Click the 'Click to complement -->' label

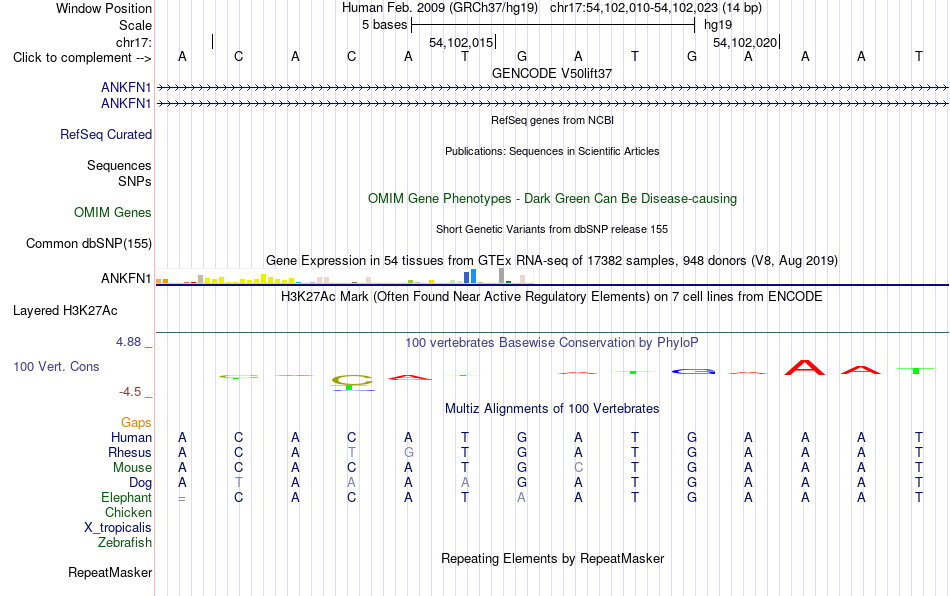tap(82, 58)
